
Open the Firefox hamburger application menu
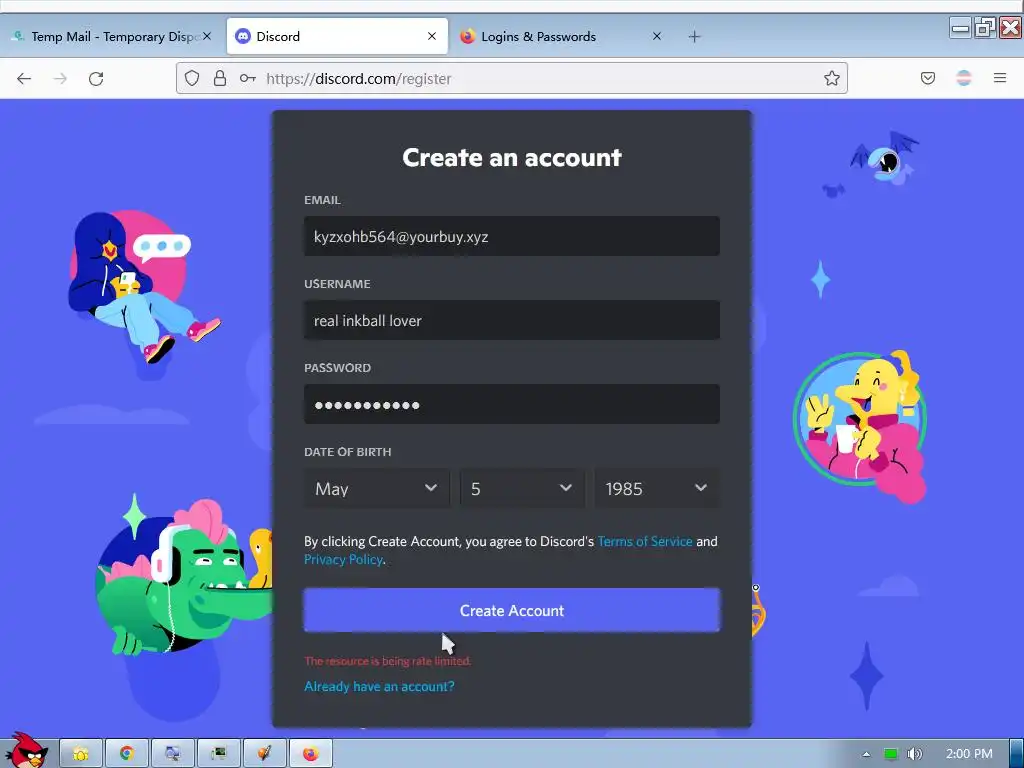(1000, 78)
